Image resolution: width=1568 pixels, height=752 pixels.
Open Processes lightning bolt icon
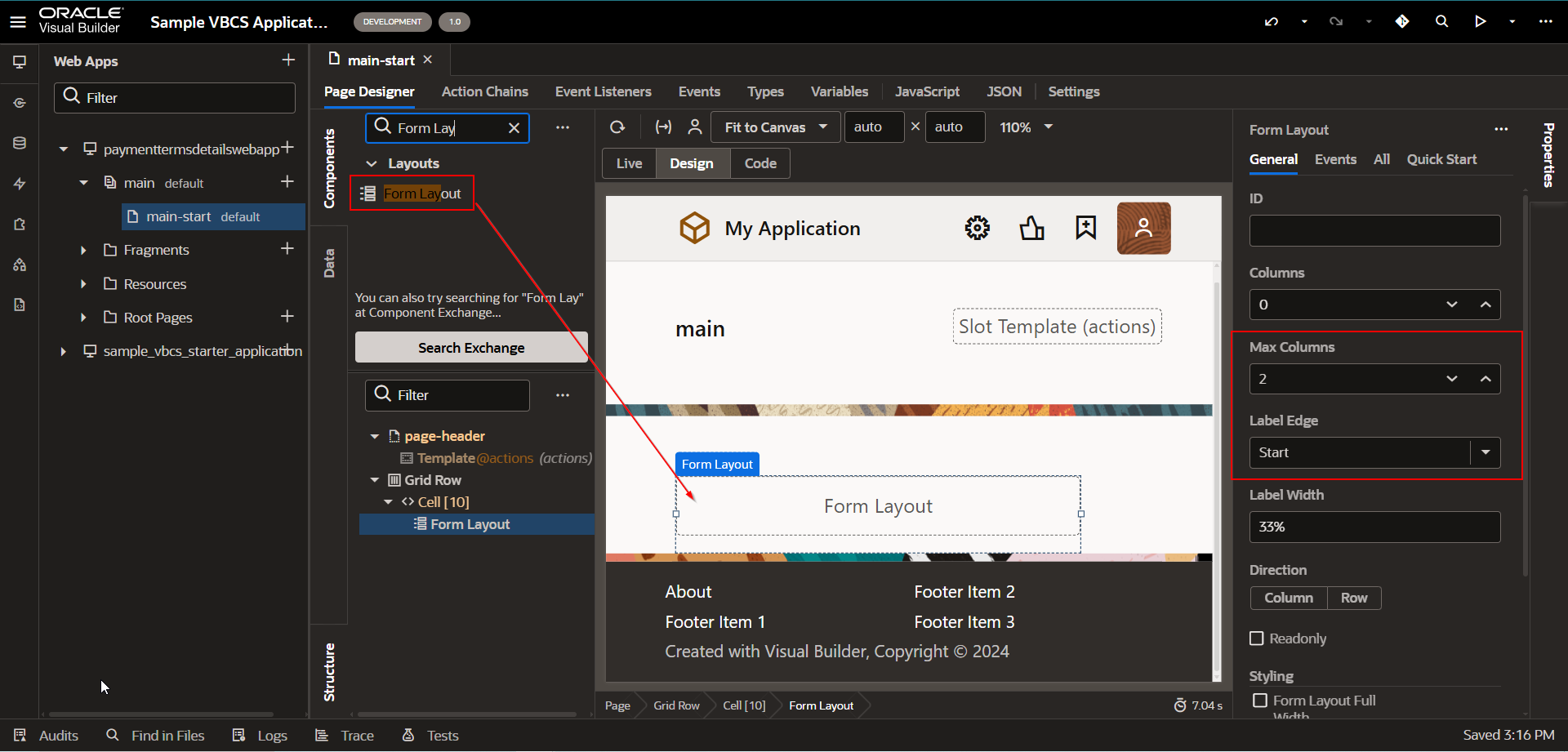(x=20, y=184)
